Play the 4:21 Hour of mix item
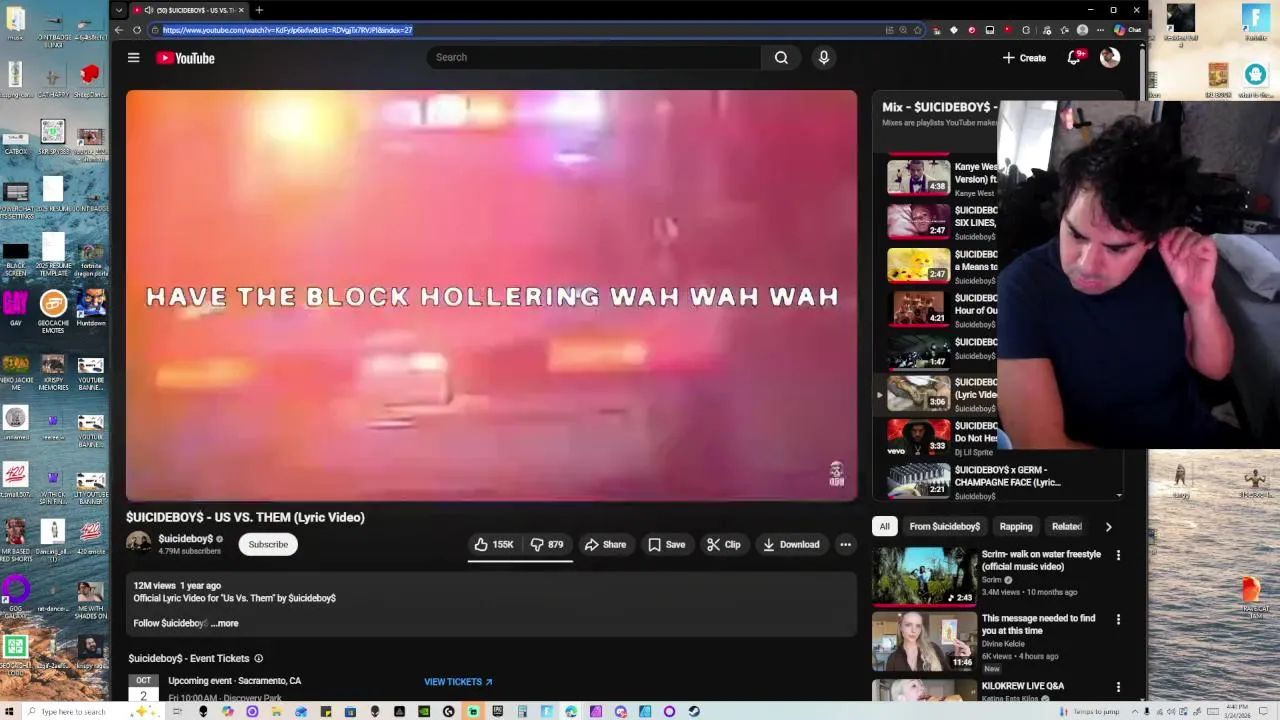The width and height of the screenshot is (1280, 720). coord(918,307)
